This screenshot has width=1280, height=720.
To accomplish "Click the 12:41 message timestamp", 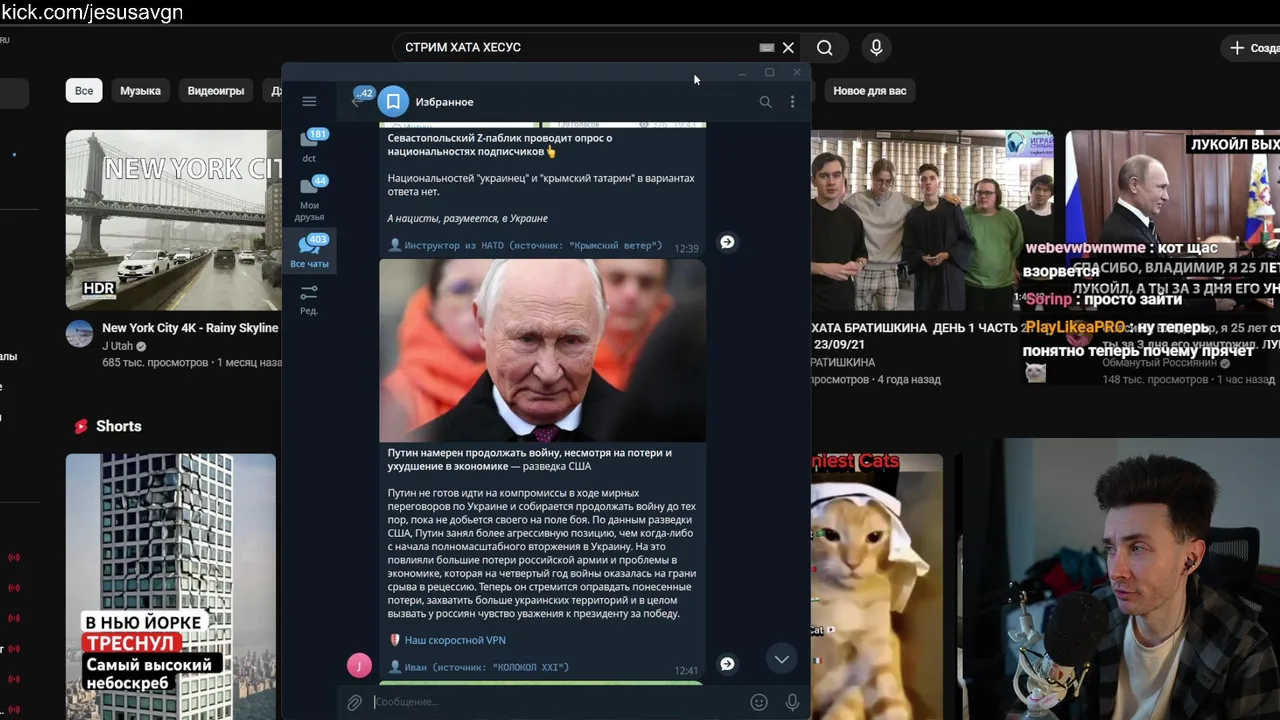I will [x=686, y=671].
